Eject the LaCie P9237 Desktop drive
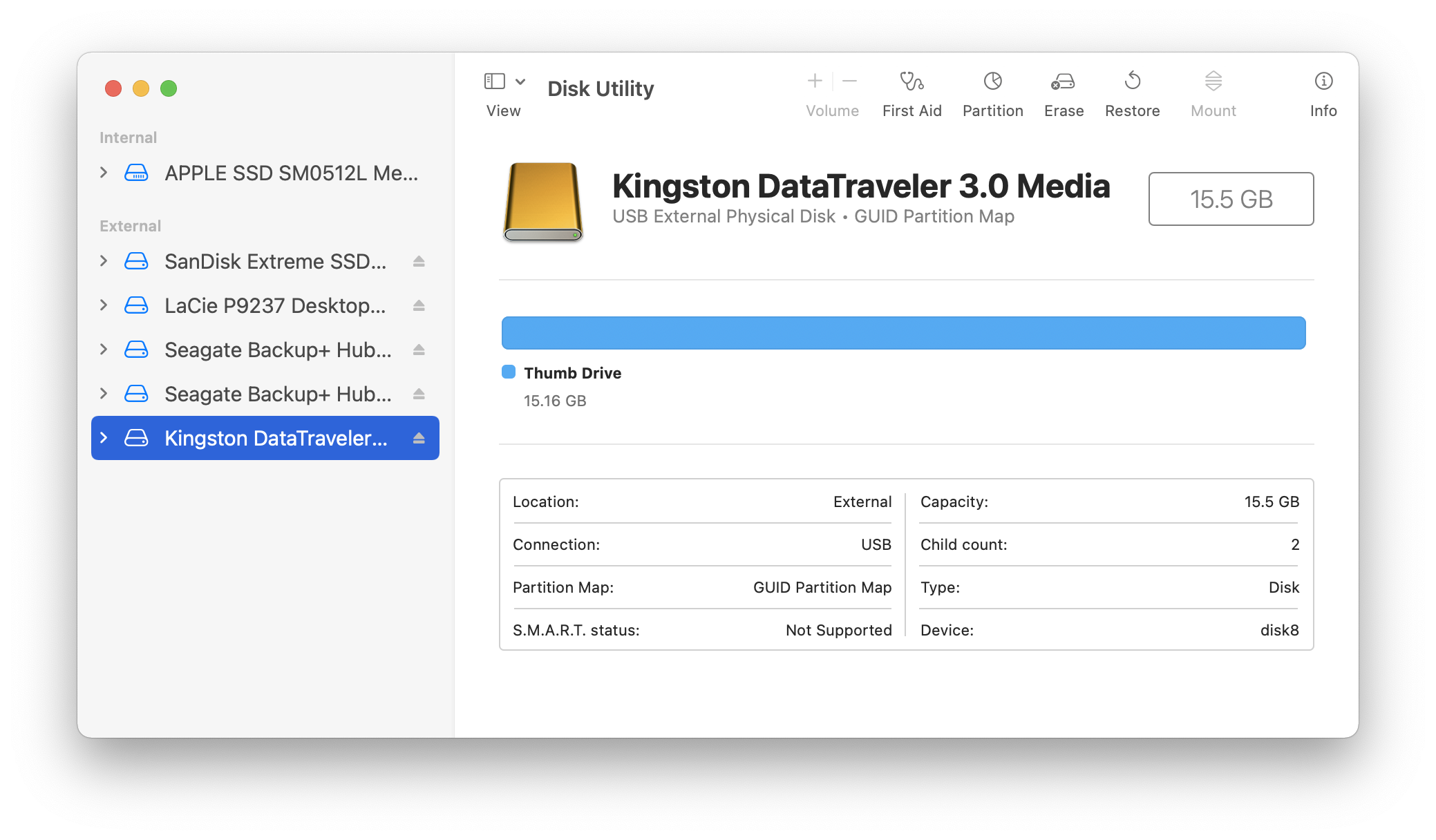 (x=419, y=305)
